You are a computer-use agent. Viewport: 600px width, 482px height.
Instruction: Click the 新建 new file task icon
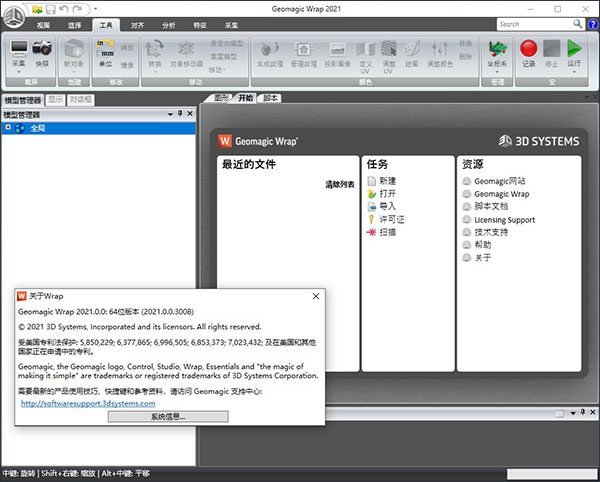pos(373,181)
